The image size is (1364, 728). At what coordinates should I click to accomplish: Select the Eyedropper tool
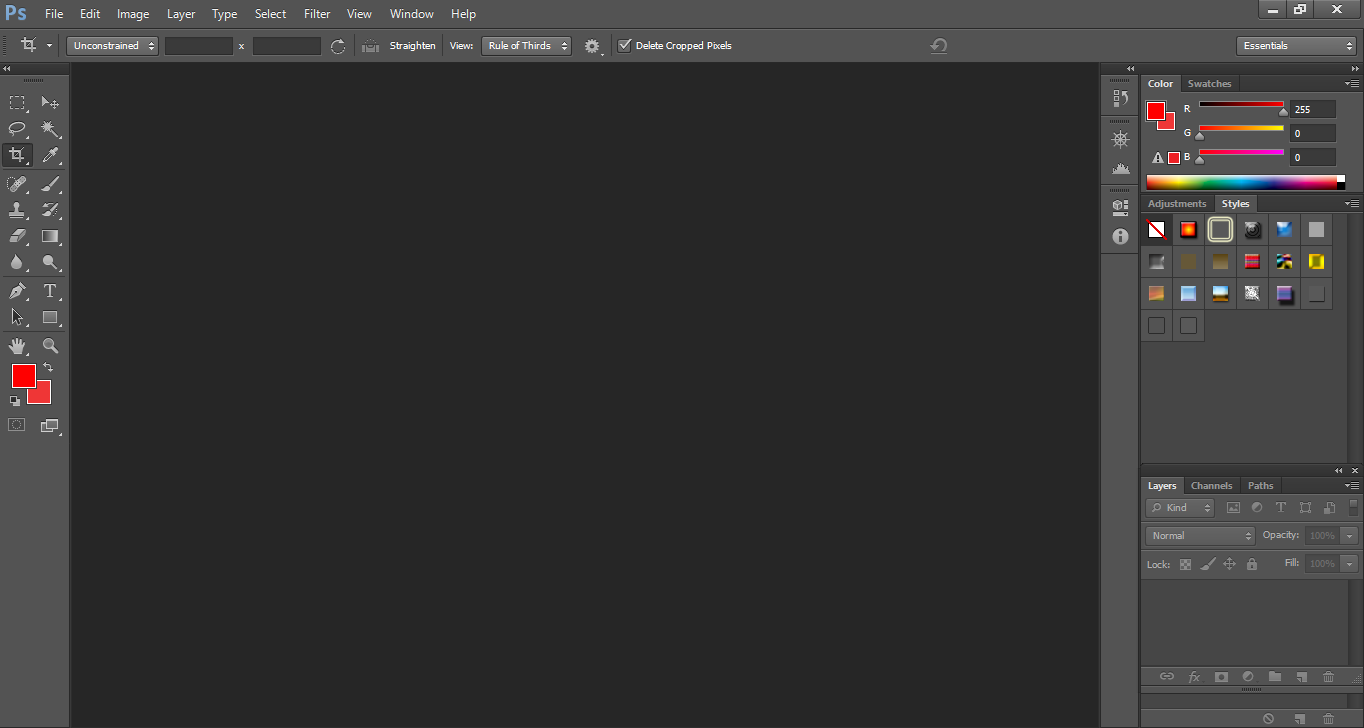50,155
